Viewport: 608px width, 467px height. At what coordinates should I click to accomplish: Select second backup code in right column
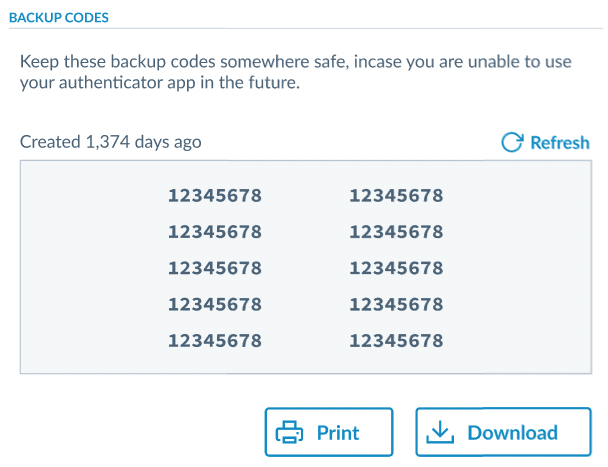[x=396, y=232]
